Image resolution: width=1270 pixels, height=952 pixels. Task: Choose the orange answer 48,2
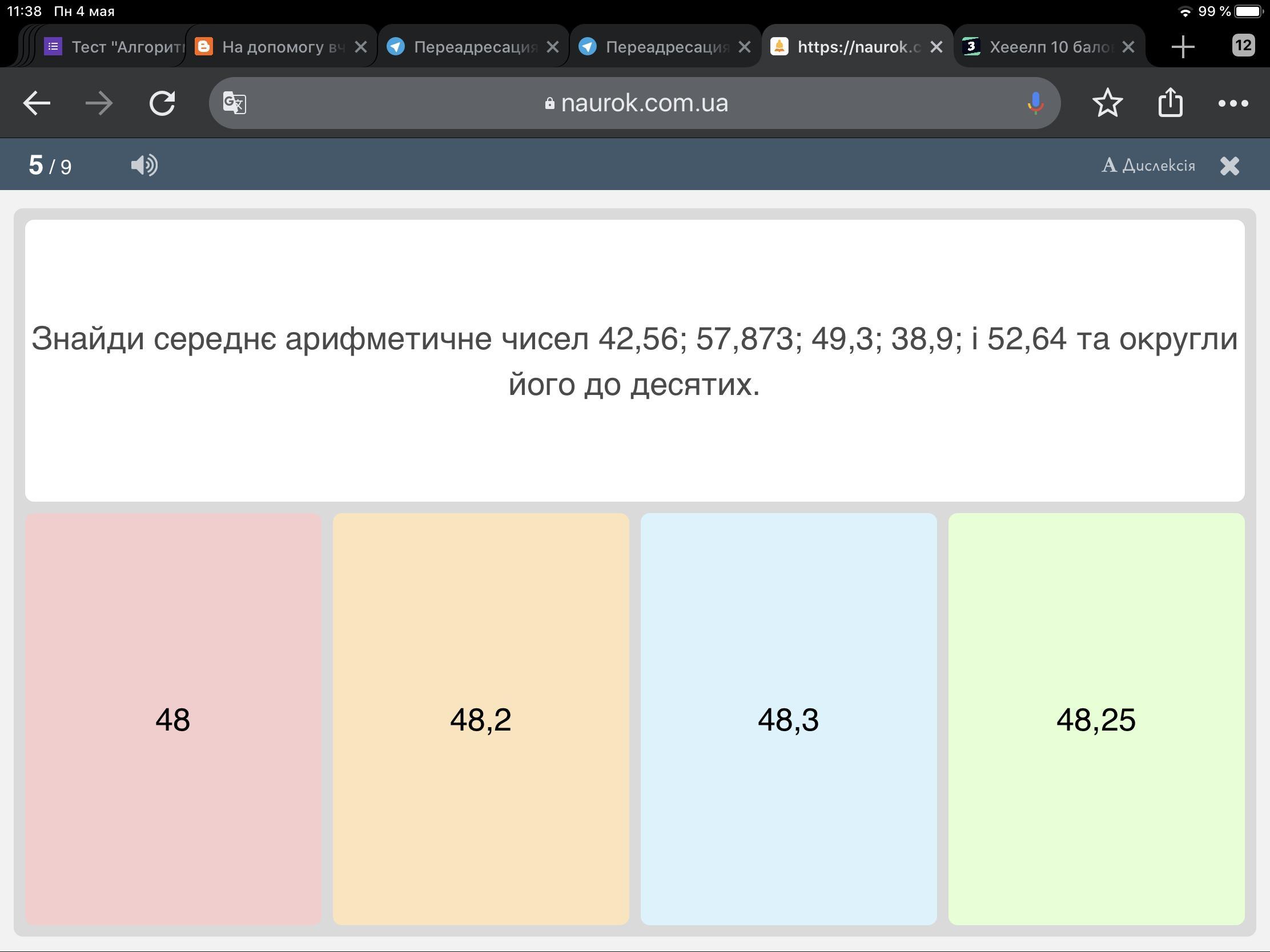click(x=481, y=719)
